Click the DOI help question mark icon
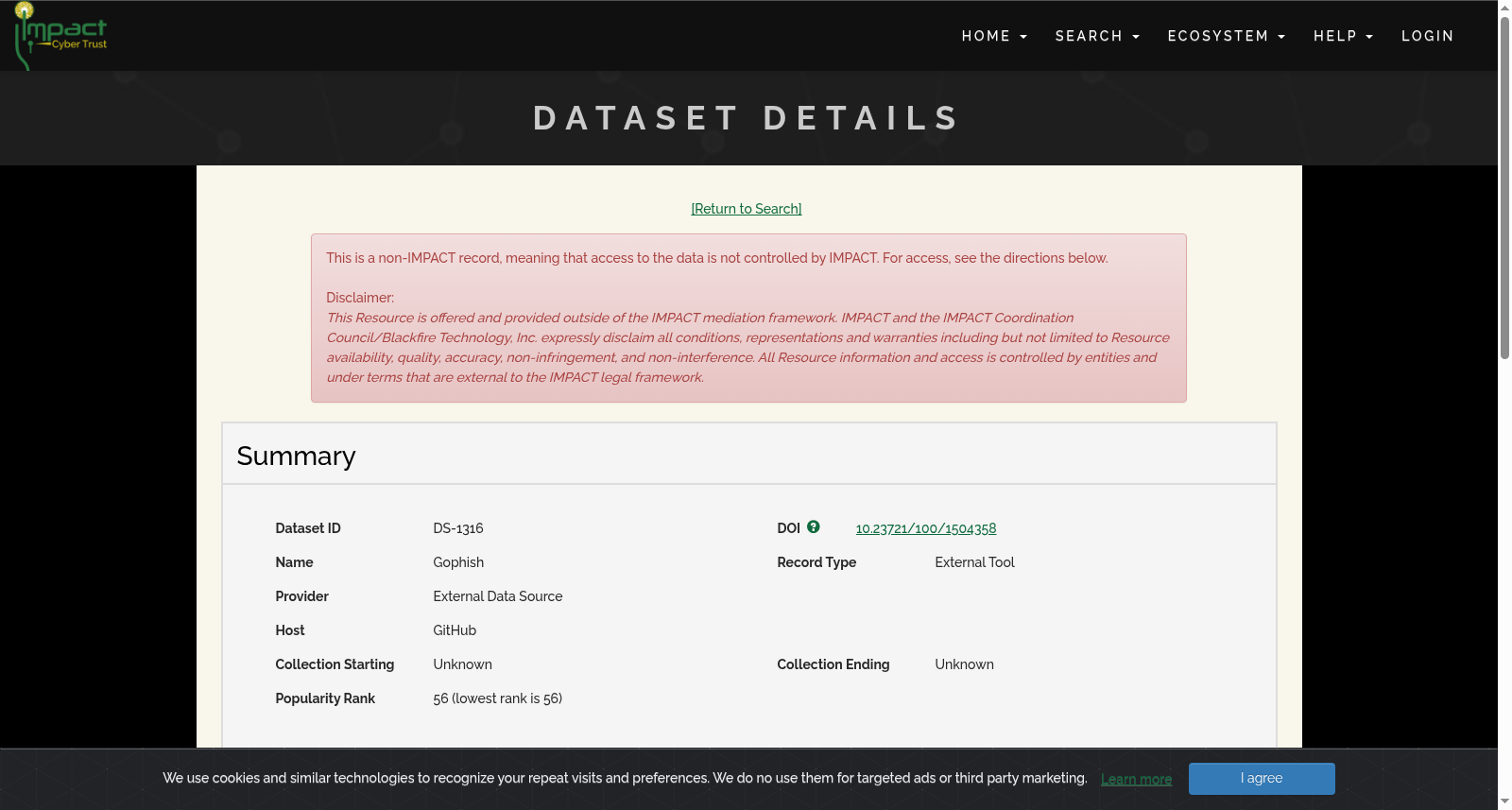This screenshot has height=810, width=1512. point(814,527)
